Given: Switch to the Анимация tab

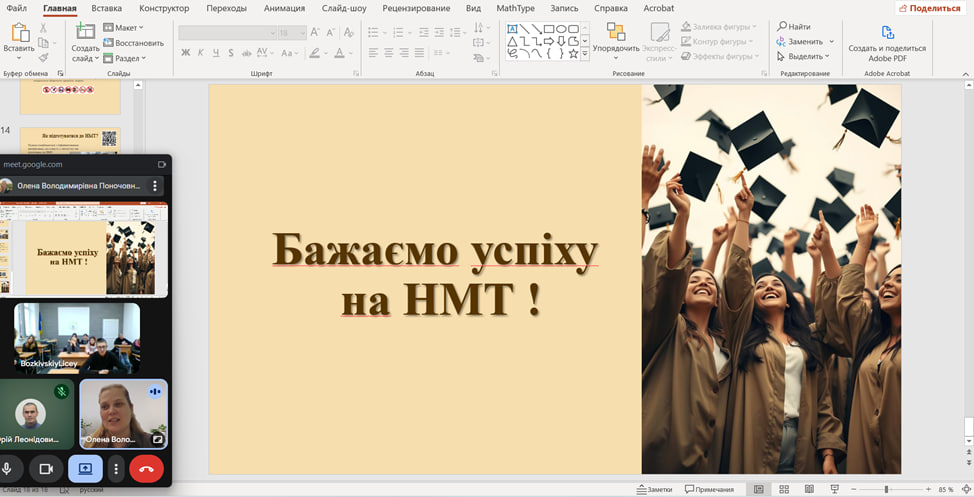Looking at the screenshot, I should click(285, 8).
